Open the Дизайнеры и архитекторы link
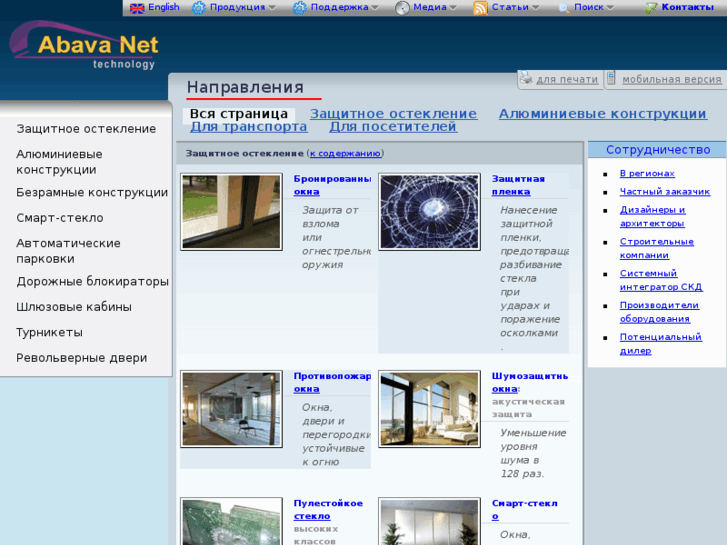The height and width of the screenshot is (545, 727). point(652,217)
